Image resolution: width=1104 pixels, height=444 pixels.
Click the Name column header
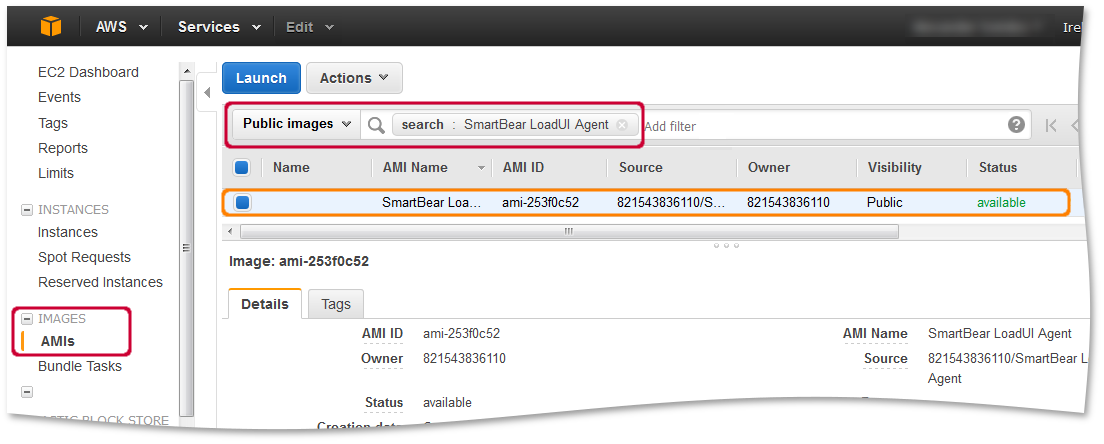pyautogui.click(x=291, y=167)
